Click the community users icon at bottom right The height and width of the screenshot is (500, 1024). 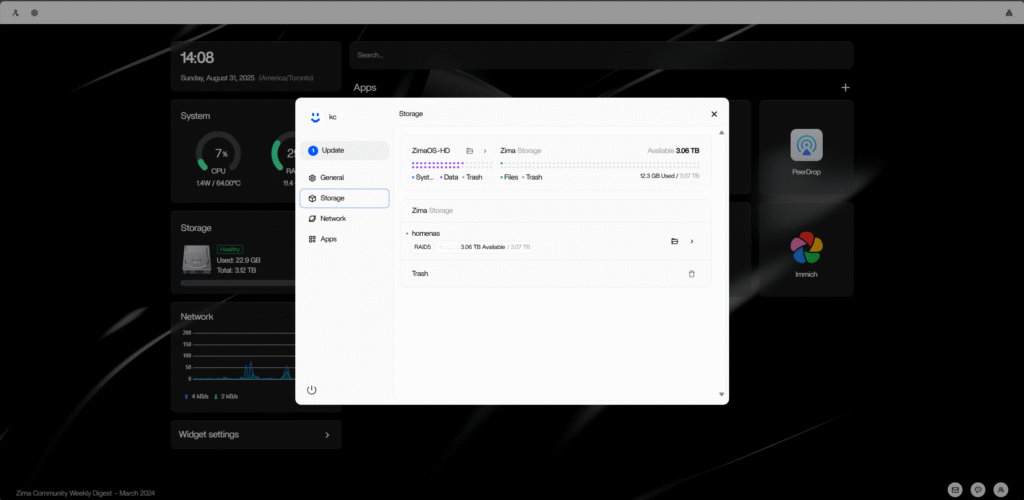point(1000,489)
